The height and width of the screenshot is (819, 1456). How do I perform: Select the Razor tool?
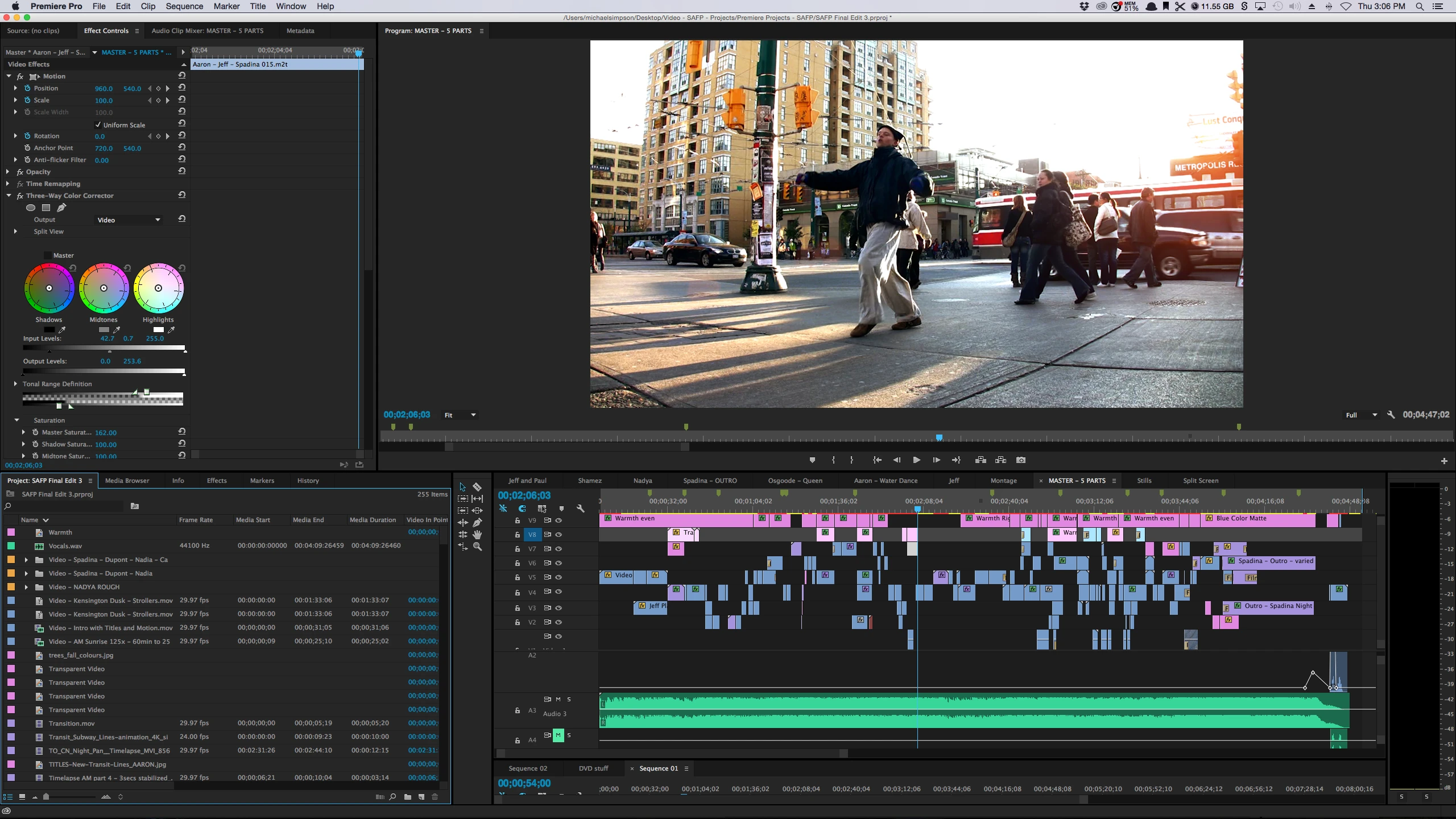(x=477, y=487)
